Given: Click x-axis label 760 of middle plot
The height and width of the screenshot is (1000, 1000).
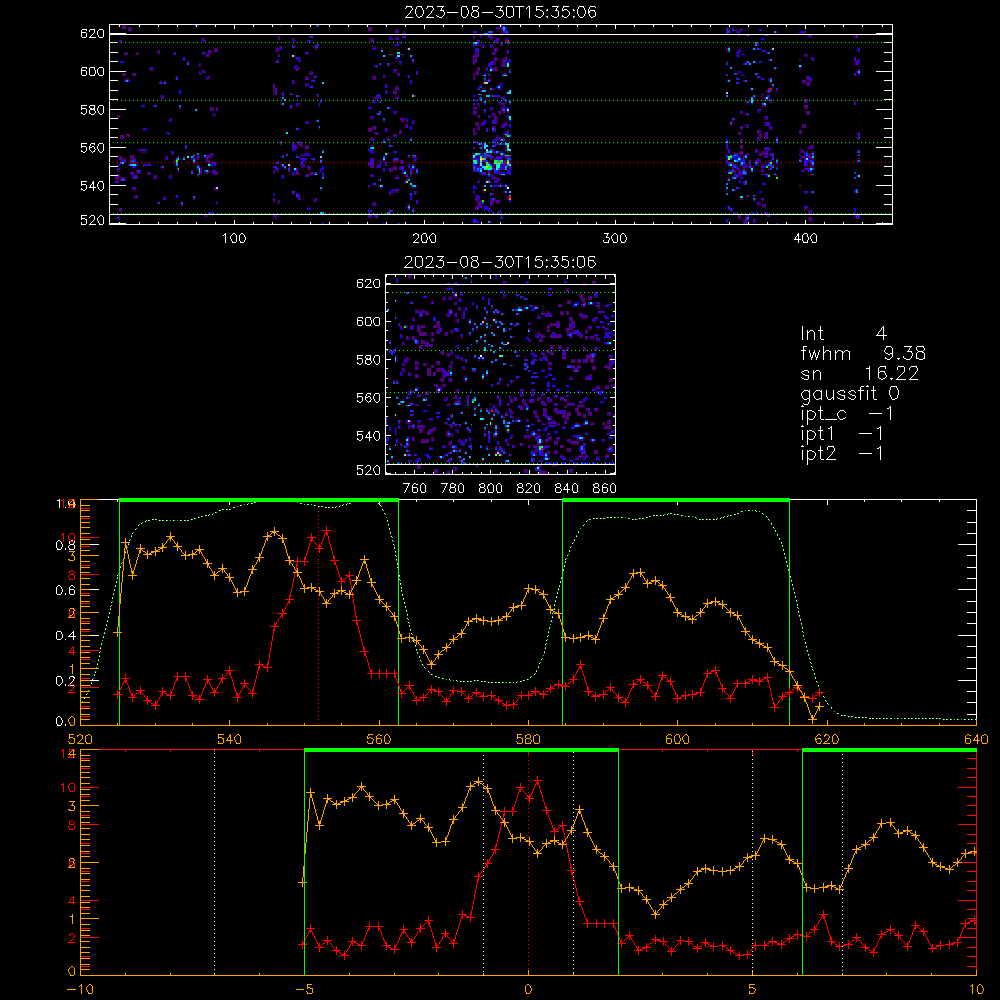Looking at the screenshot, I should [415, 489].
